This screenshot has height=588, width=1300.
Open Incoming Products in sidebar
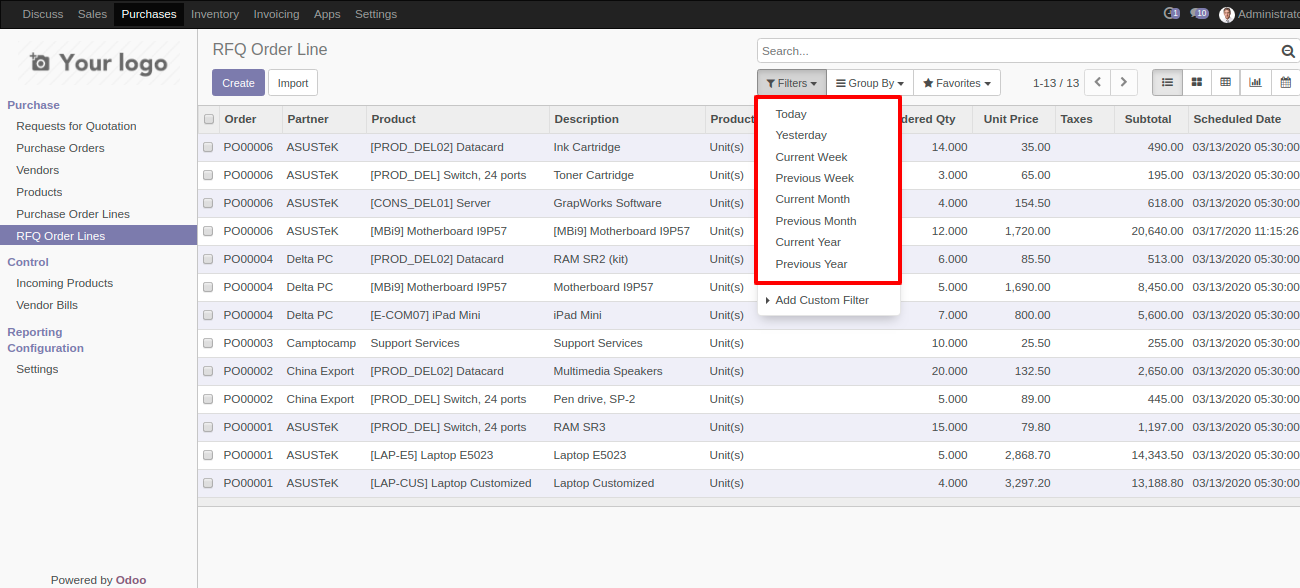tap(64, 283)
